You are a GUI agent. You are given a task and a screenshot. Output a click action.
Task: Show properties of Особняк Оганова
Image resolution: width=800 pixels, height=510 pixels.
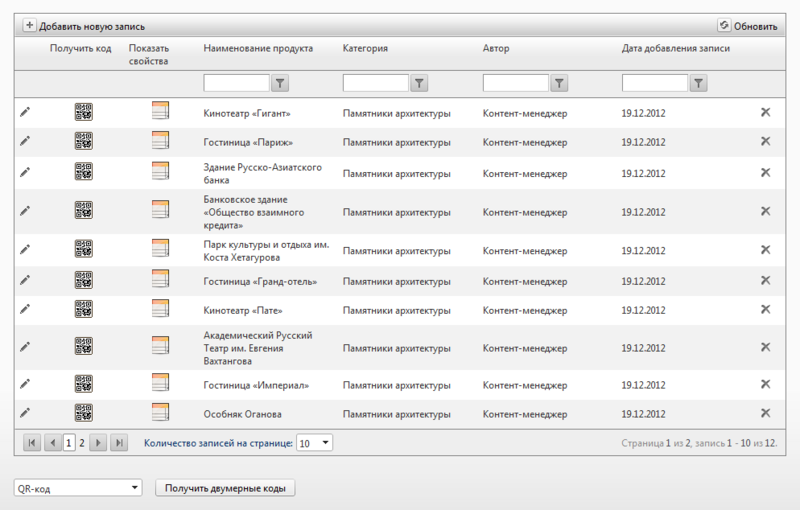coord(160,412)
